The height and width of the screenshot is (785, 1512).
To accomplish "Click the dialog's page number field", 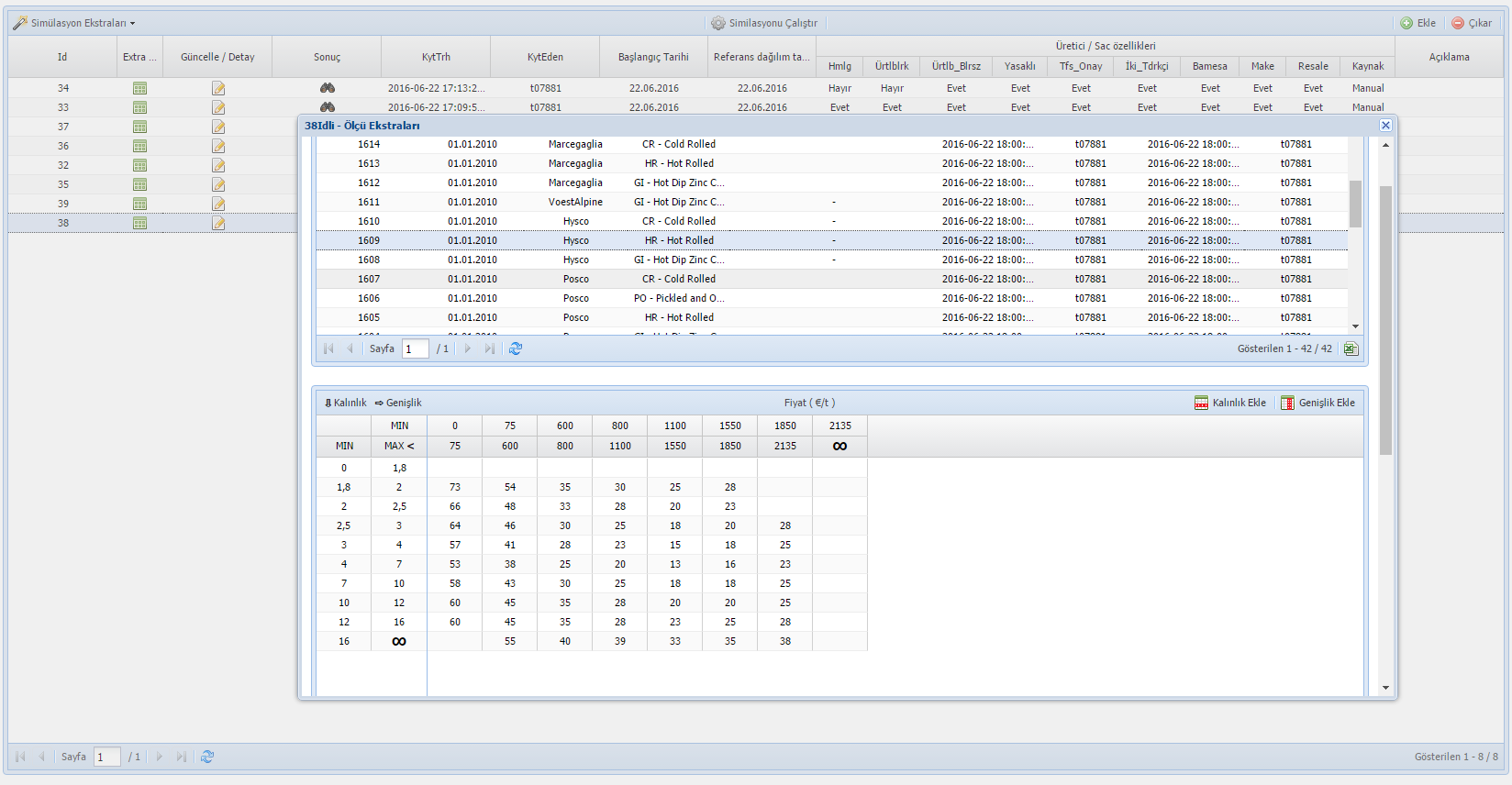I will point(416,348).
